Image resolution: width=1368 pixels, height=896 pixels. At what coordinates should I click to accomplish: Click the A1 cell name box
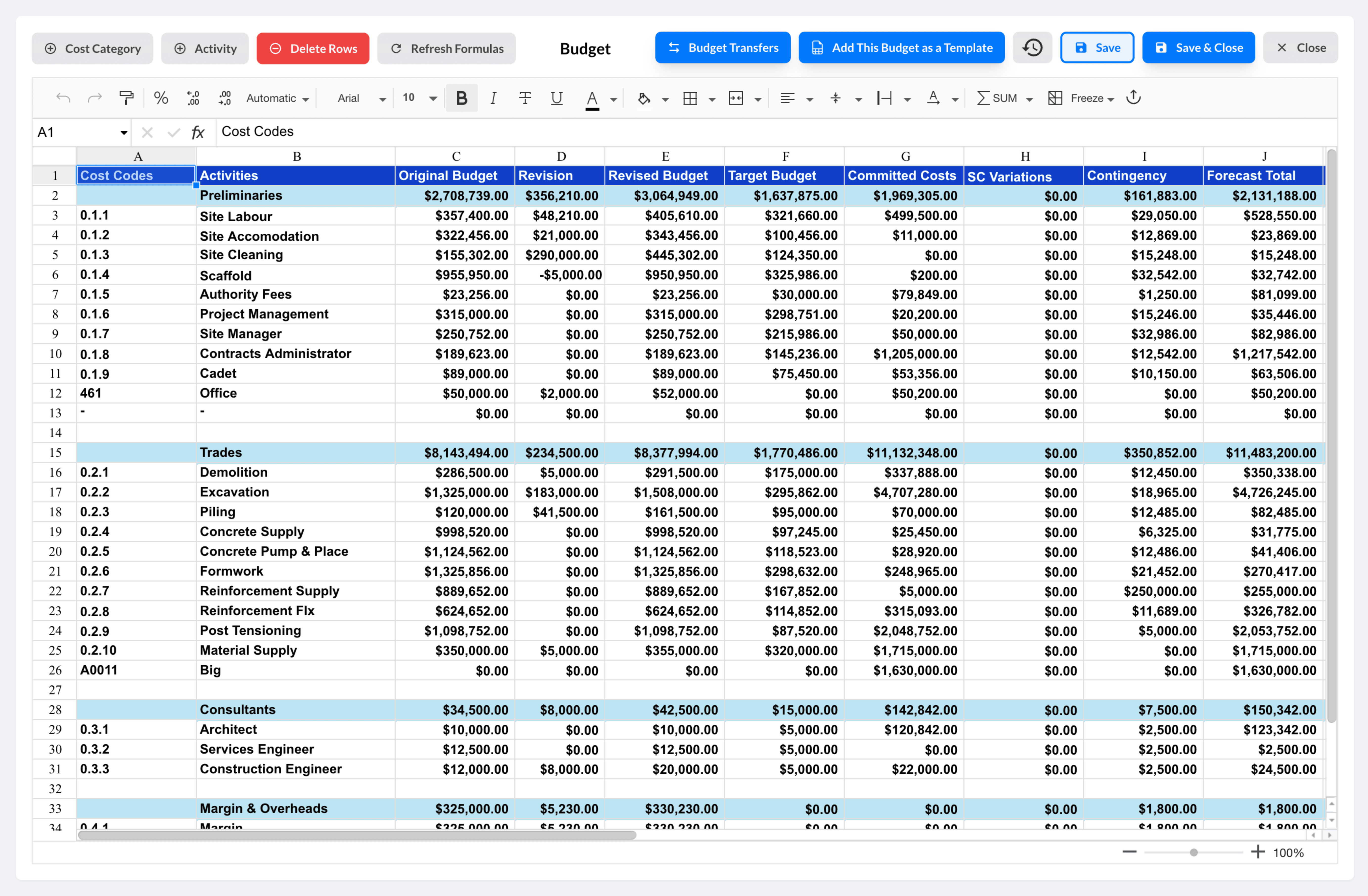pyautogui.click(x=82, y=132)
